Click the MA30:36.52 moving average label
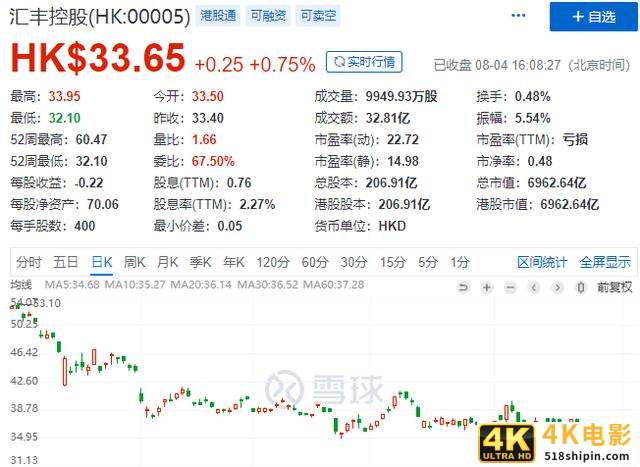Image resolution: width=640 pixels, height=467 pixels. 268,285
